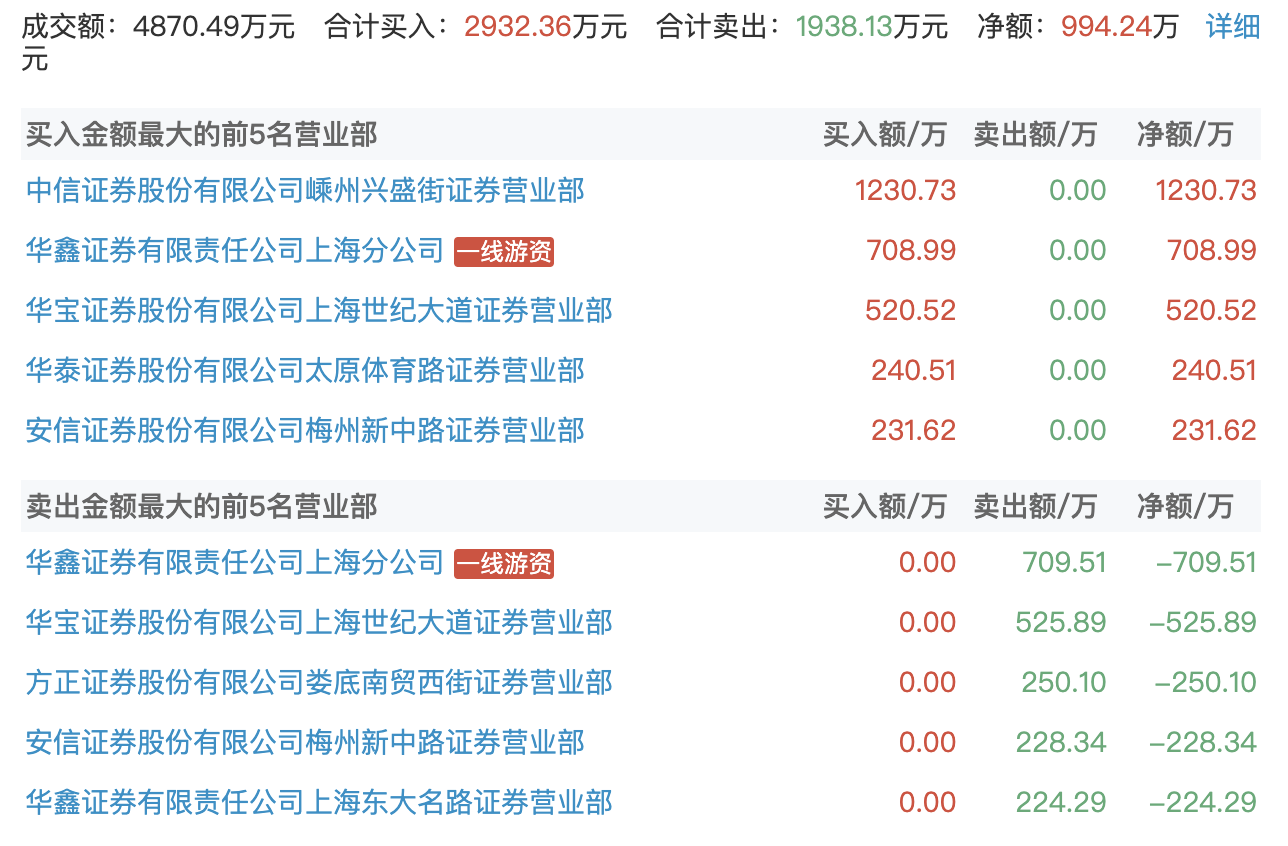
Task: Click the 709.51 sell amount cell
Action: tap(1064, 562)
